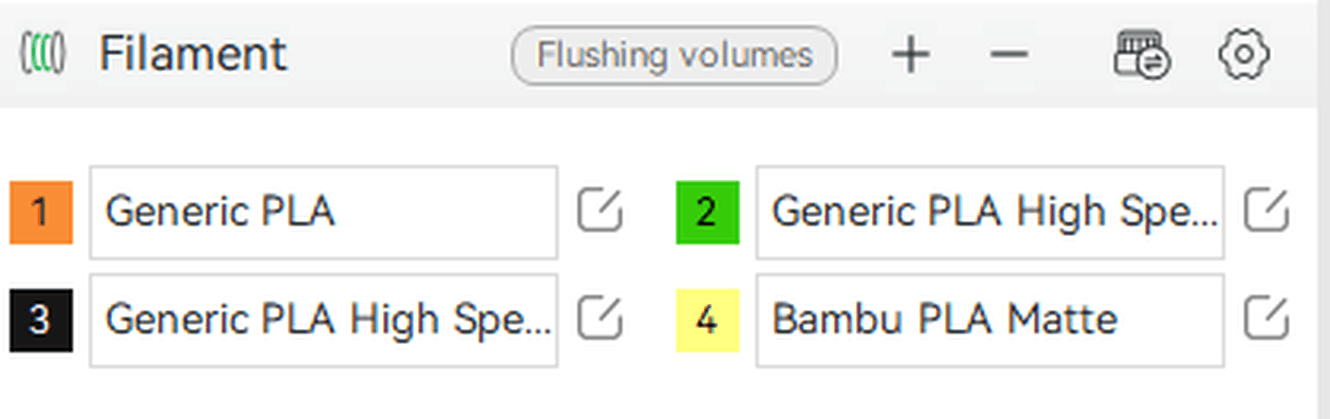Click the black filament 3 color swatch
1330x419 pixels.
[41, 320]
